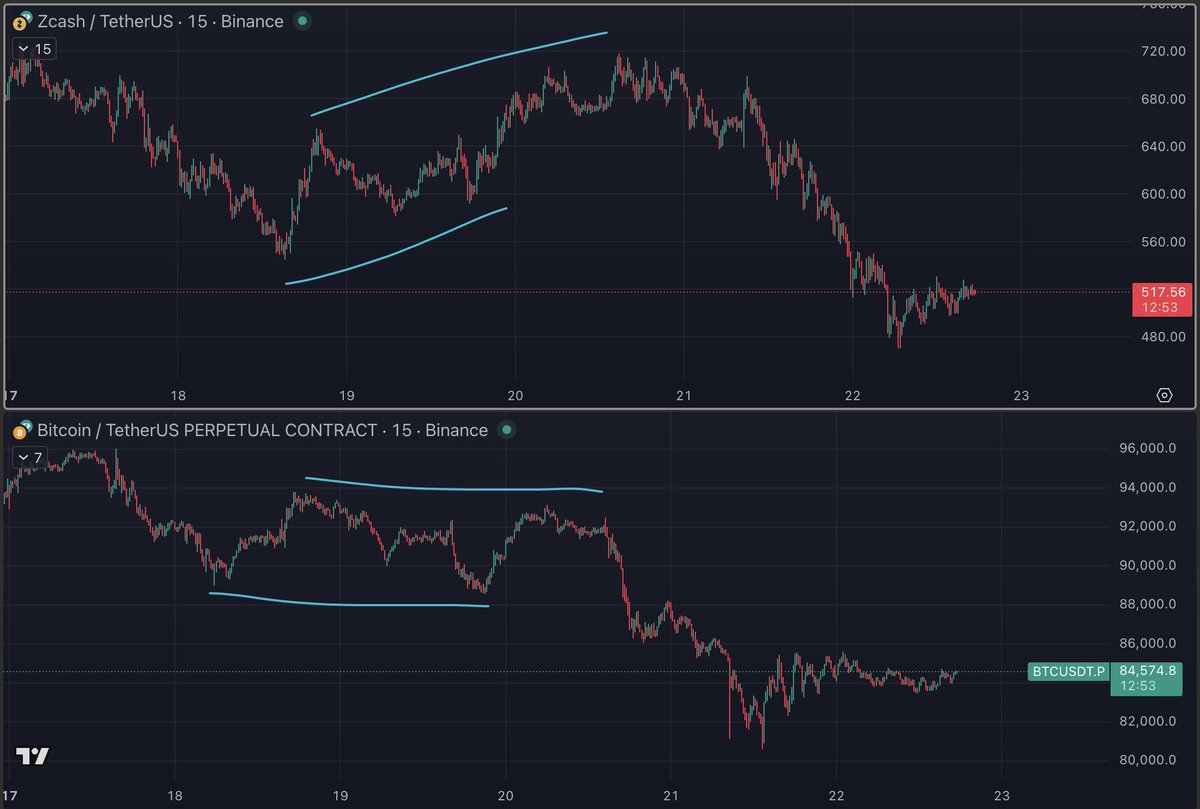The width and height of the screenshot is (1200, 809).
Task: Expand the collapsed legend showing 15 indicators
Action: click(x=34, y=49)
